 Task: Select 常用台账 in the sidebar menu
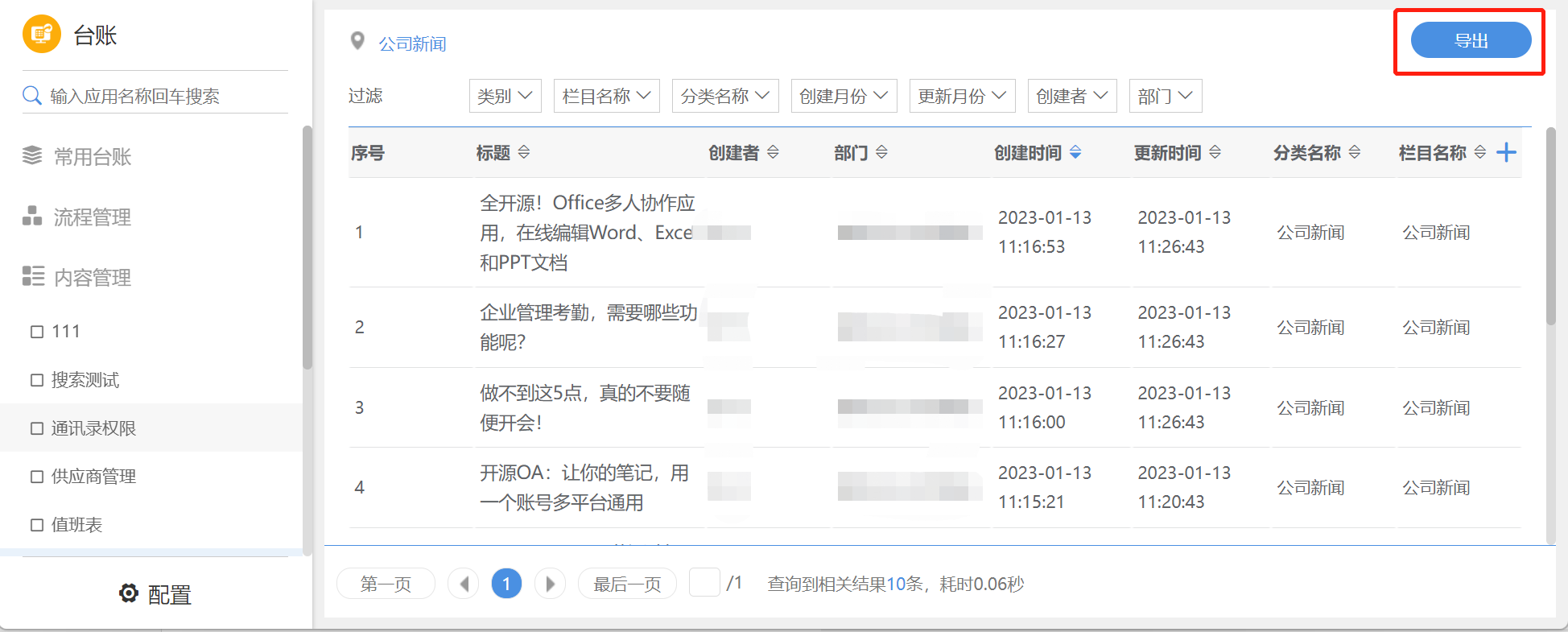tap(92, 157)
